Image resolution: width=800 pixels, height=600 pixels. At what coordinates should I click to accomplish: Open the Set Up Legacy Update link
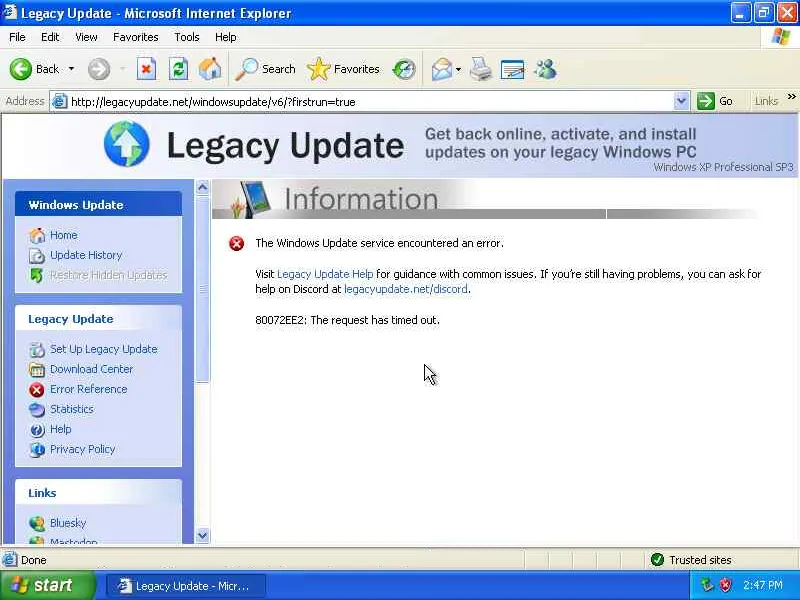pyautogui.click(x=104, y=349)
